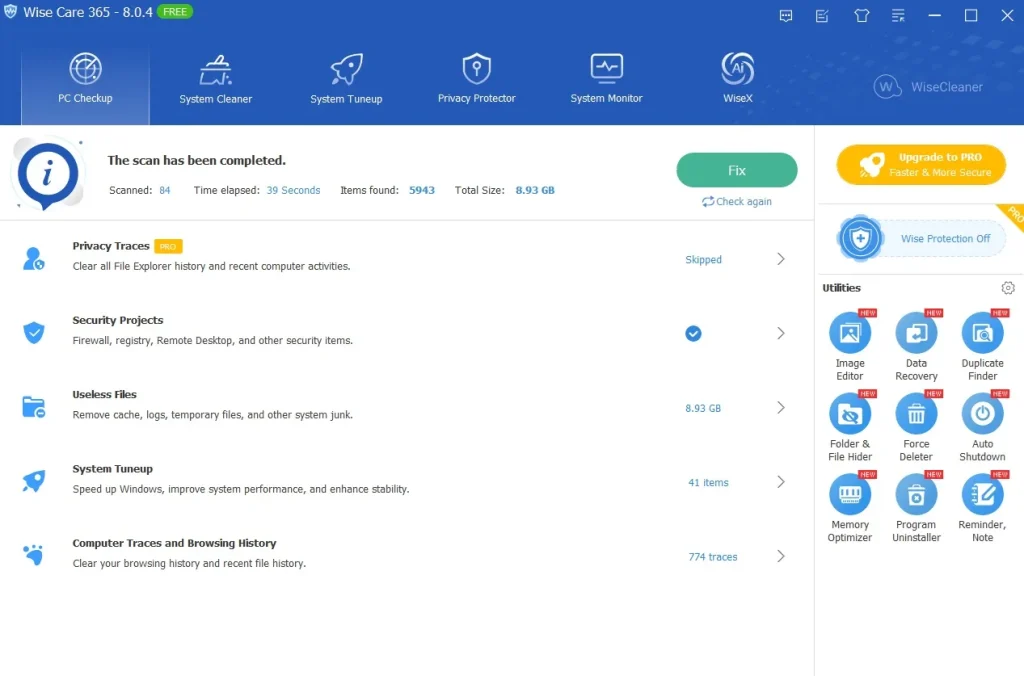The width and height of the screenshot is (1024, 676).
Task: Toggle Wise Protection Off switch
Action: click(x=922, y=238)
